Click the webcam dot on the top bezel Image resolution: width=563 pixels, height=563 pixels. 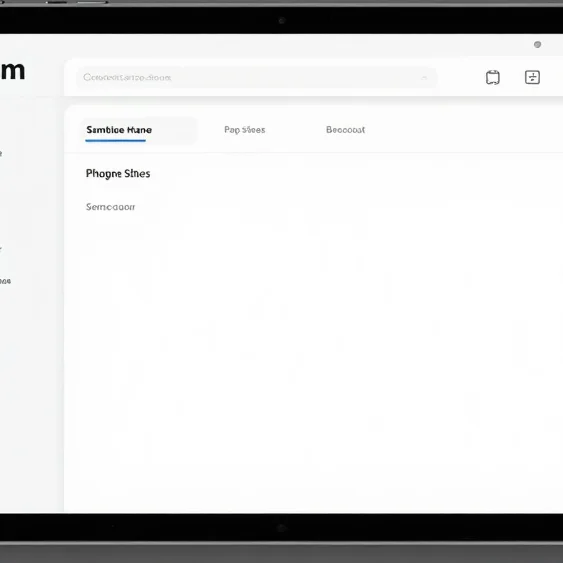point(282,21)
